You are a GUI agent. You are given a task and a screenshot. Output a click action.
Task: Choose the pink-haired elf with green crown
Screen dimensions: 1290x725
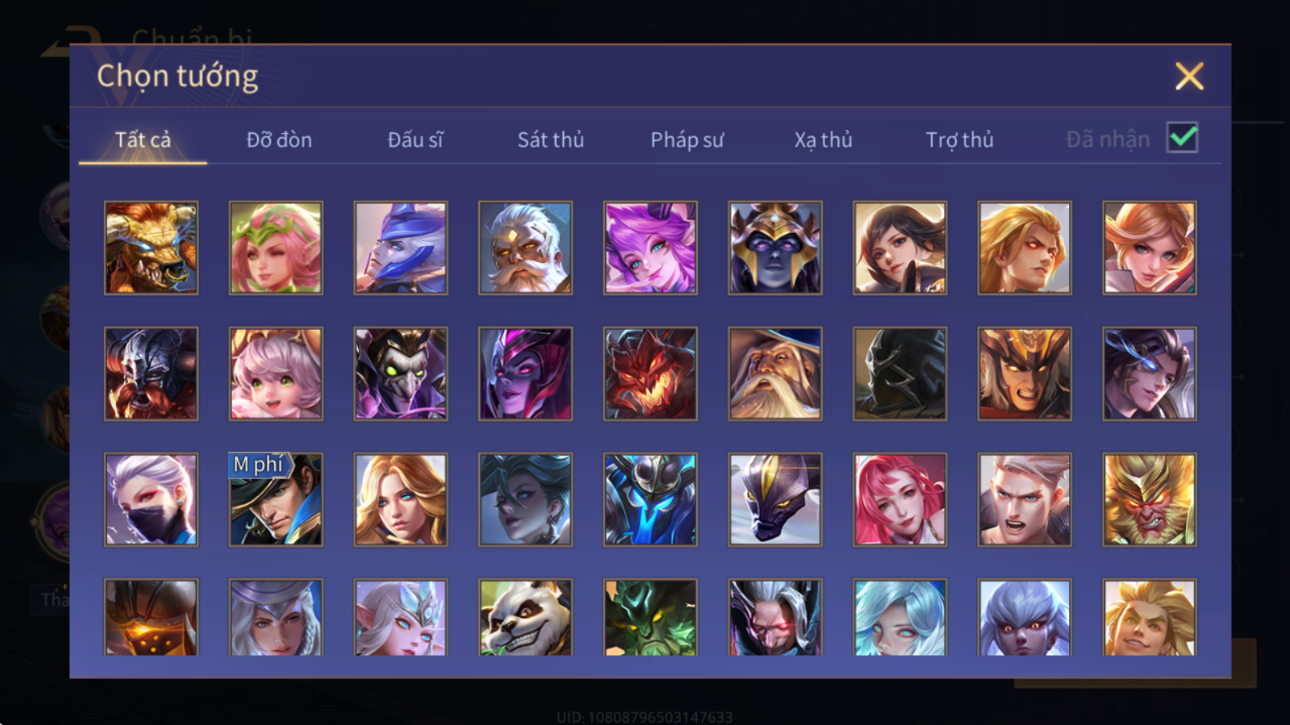pyautogui.click(x=276, y=248)
